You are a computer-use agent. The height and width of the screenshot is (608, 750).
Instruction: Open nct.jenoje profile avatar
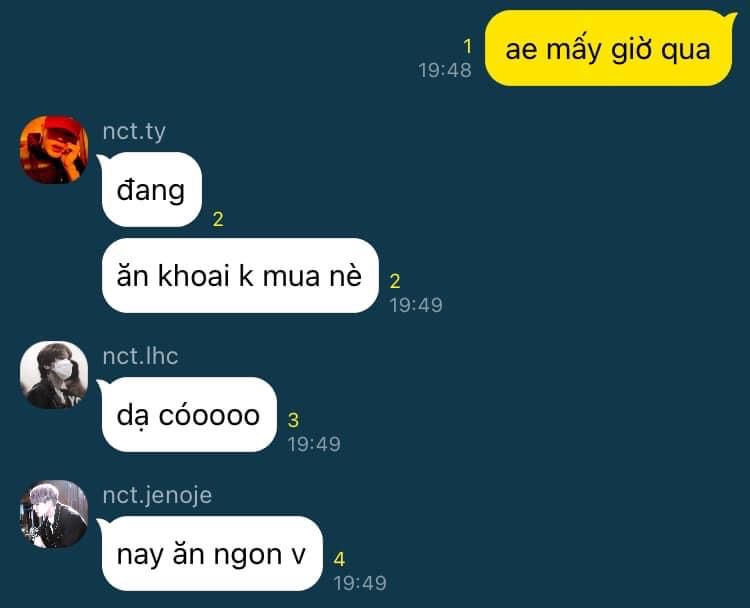pyautogui.click(x=54, y=514)
